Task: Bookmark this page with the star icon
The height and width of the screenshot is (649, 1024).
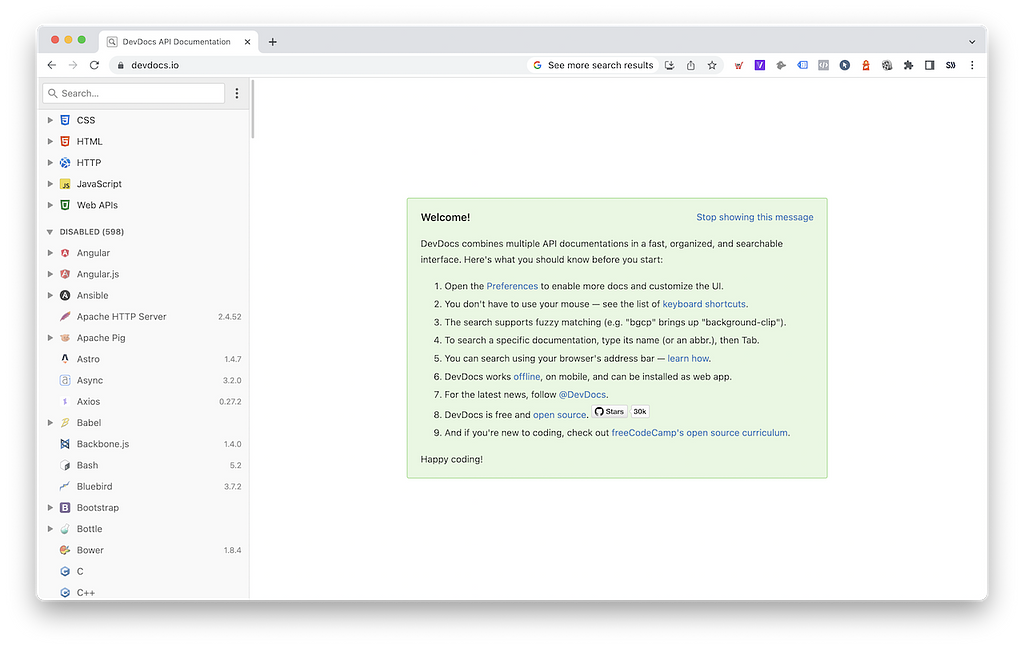Action: click(x=712, y=65)
